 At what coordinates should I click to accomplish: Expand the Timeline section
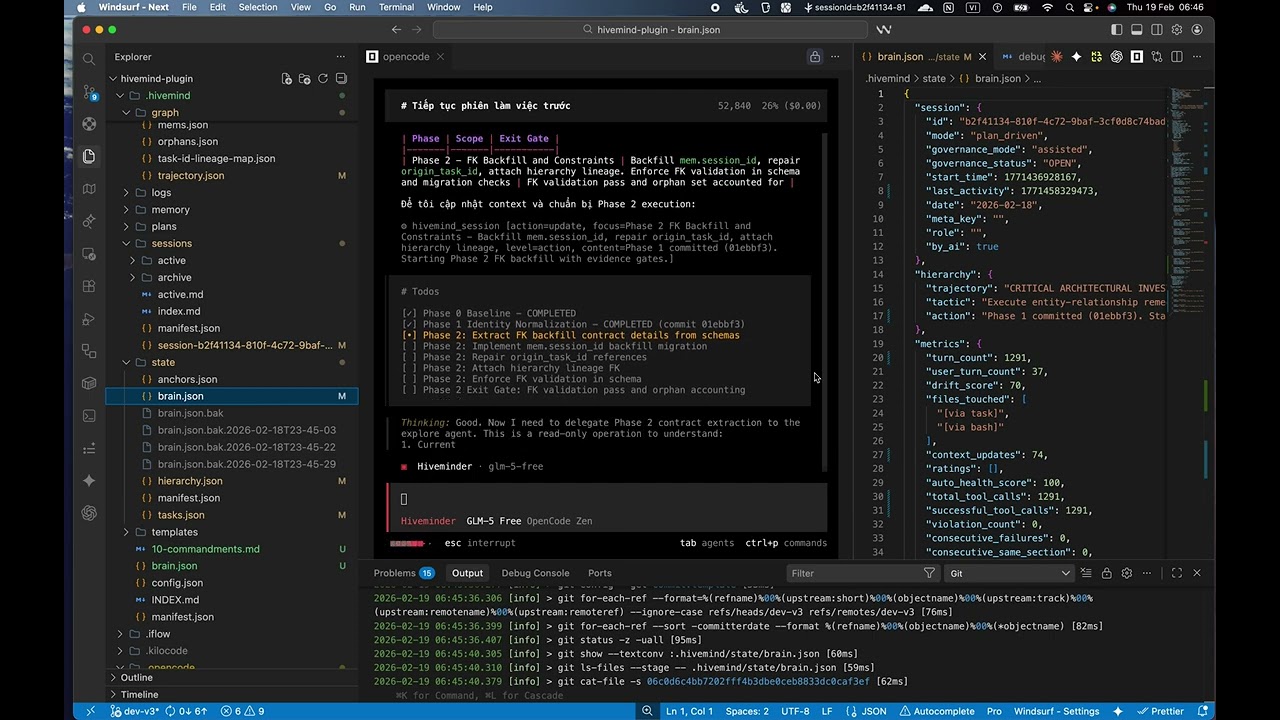click(x=139, y=694)
